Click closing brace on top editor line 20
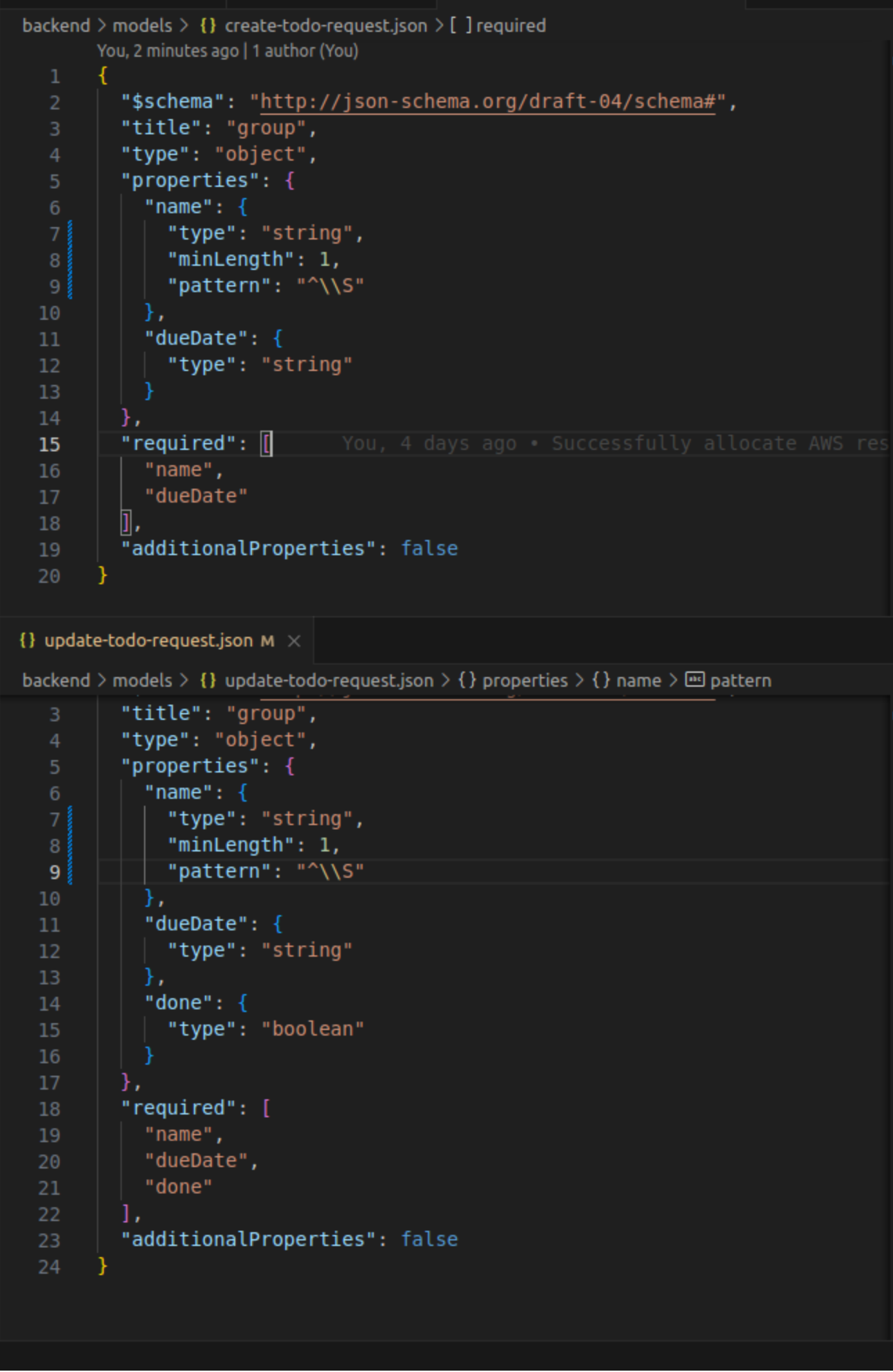 coord(103,575)
